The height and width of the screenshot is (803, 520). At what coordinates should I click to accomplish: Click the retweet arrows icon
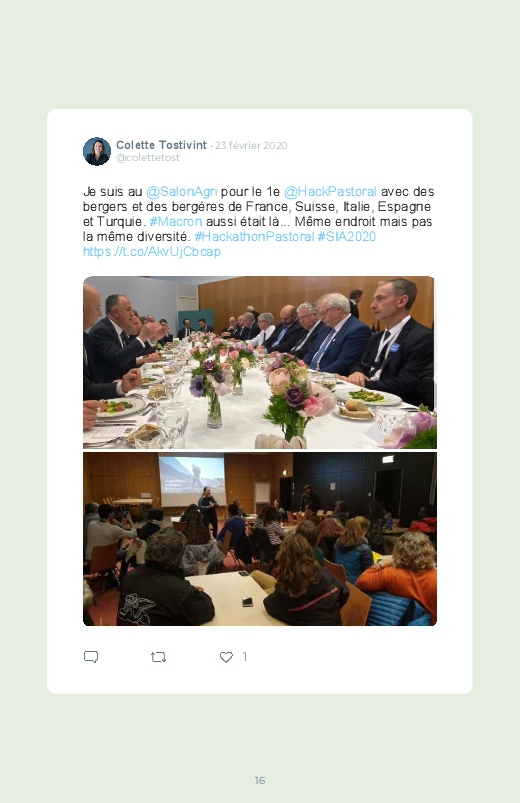click(158, 657)
